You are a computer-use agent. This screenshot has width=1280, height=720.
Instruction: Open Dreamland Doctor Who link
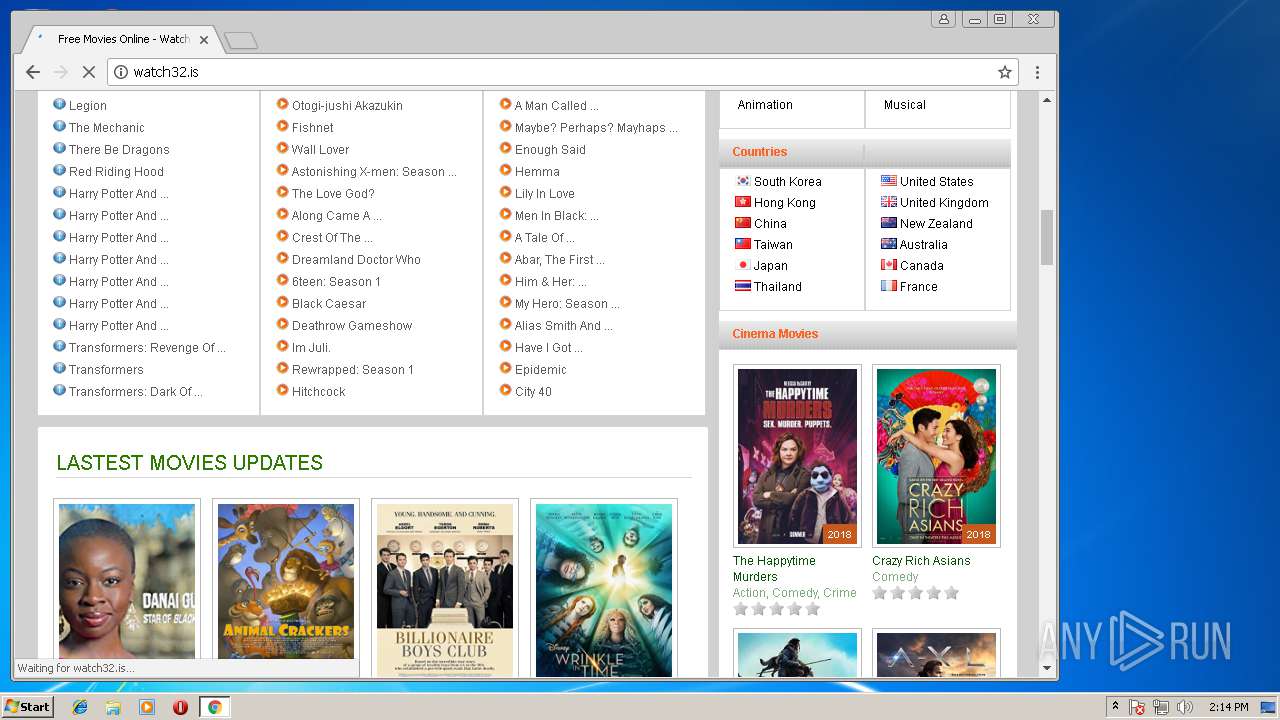pyautogui.click(x=356, y=260)
